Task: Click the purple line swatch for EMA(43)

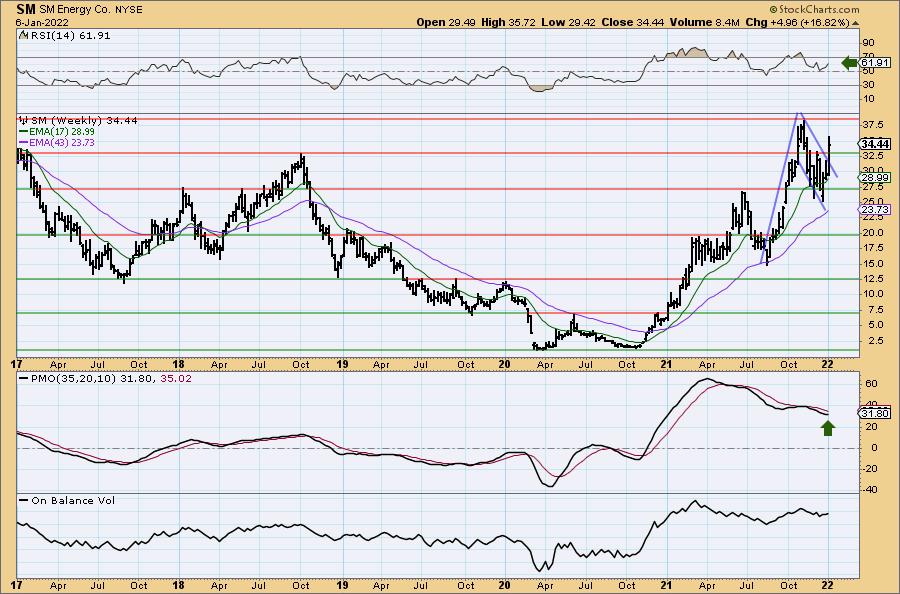Action: (24, 142)
